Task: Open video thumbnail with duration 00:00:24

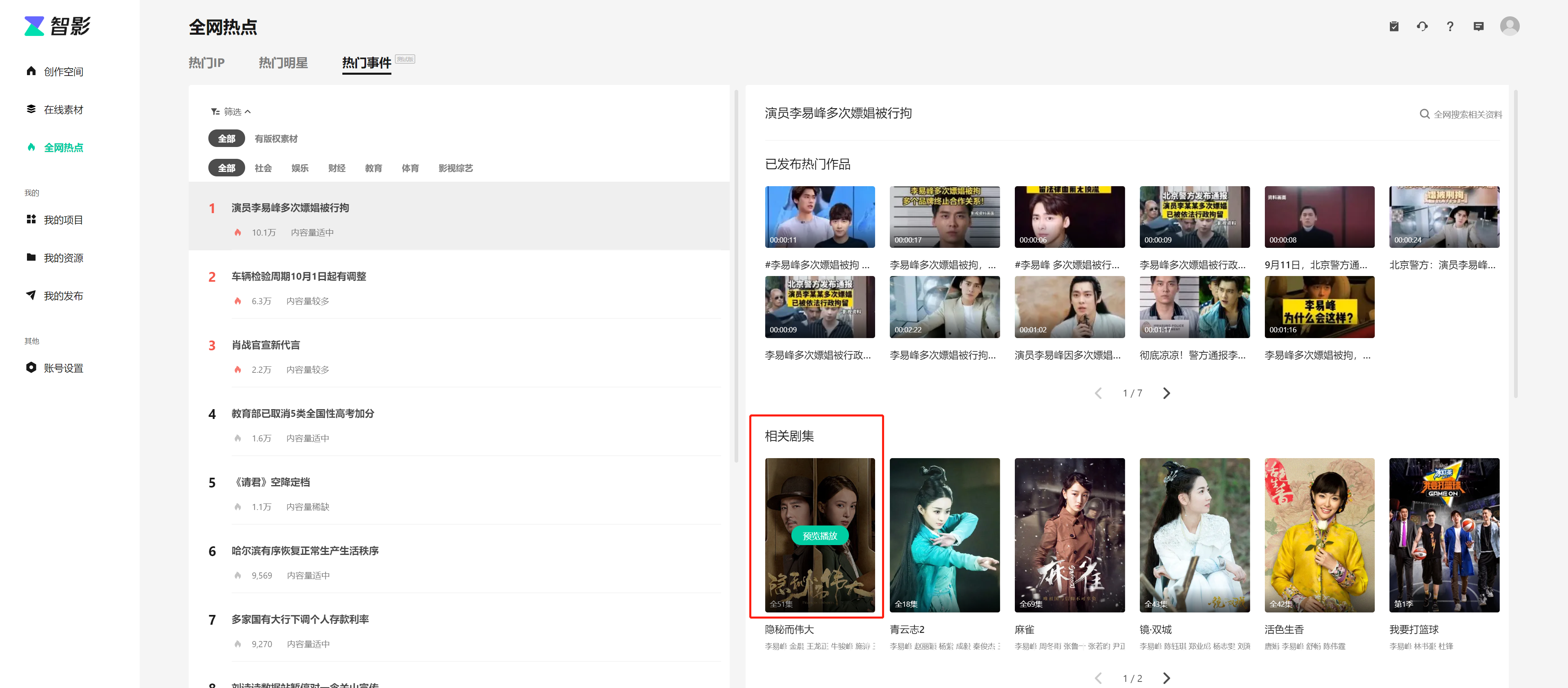Action: pyautogui.click(x=1444, y=216)
